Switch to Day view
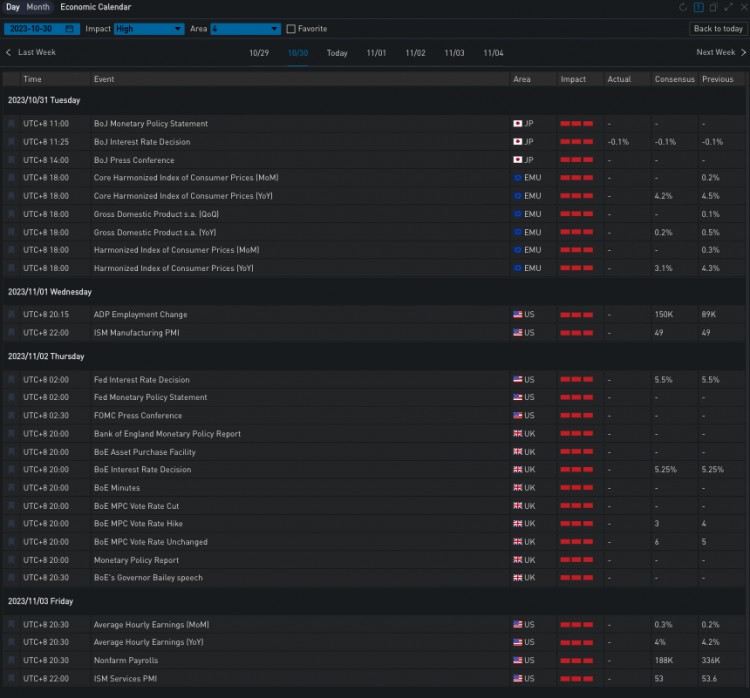The image size is (750, 698). (13, 7)
